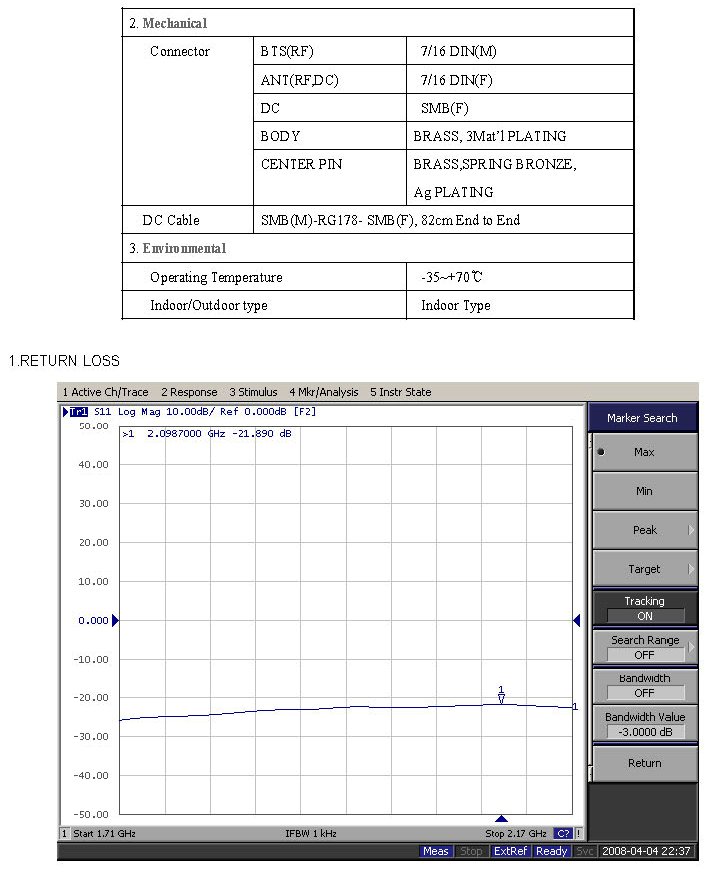Click the Meas status indicator
The image size is (725, 889).
pyautogui.click(x=435, y=850)
